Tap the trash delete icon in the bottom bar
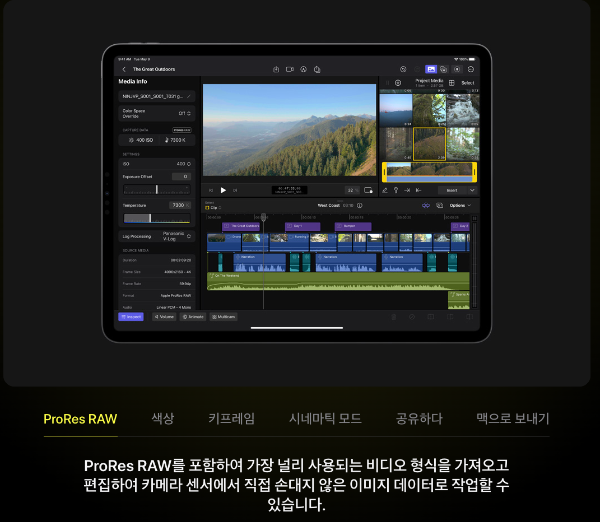 pos(393,317)
